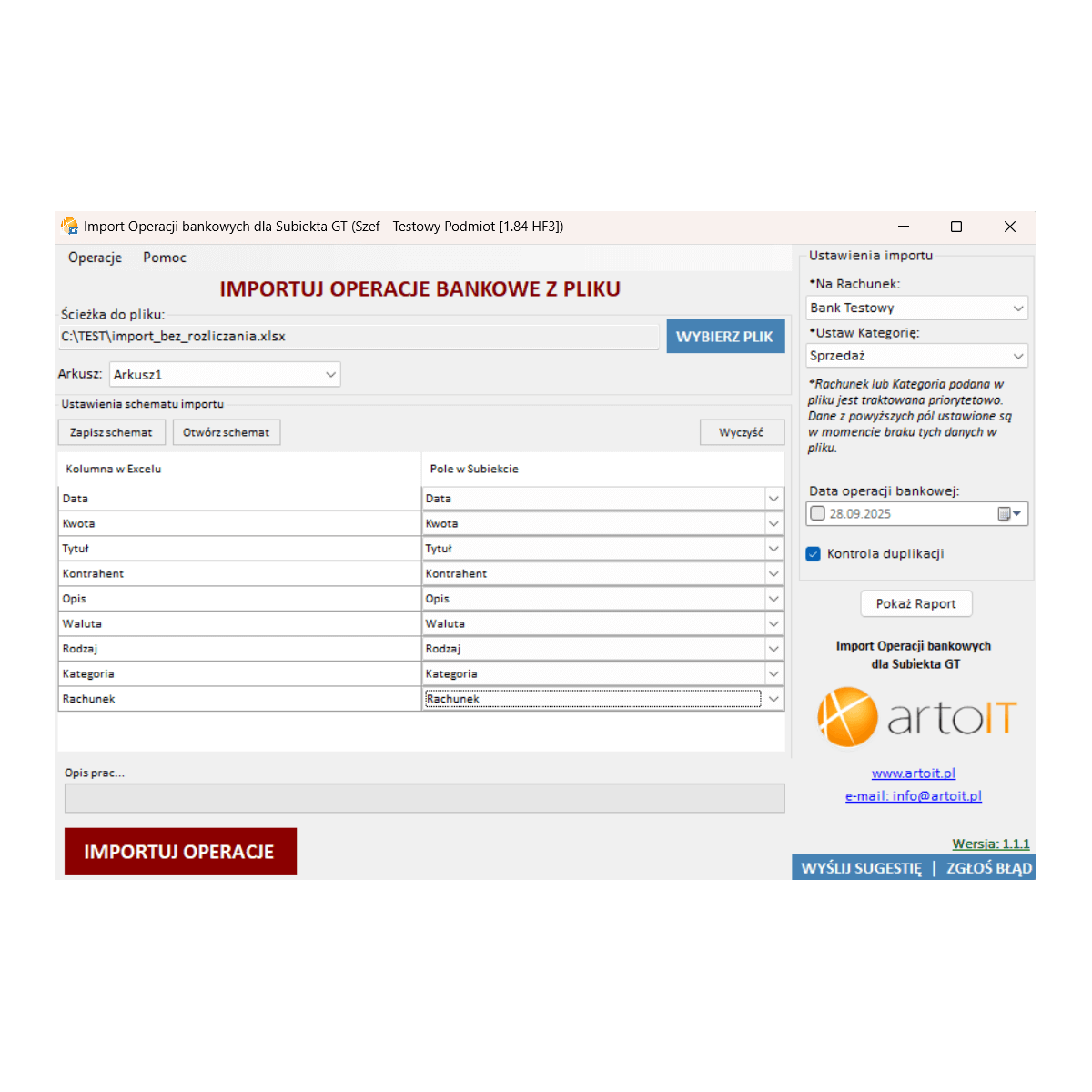1092x1092 pixels.
Task: Click the IMPORTUJ OPERACJE button
Action: coord(180,852)
